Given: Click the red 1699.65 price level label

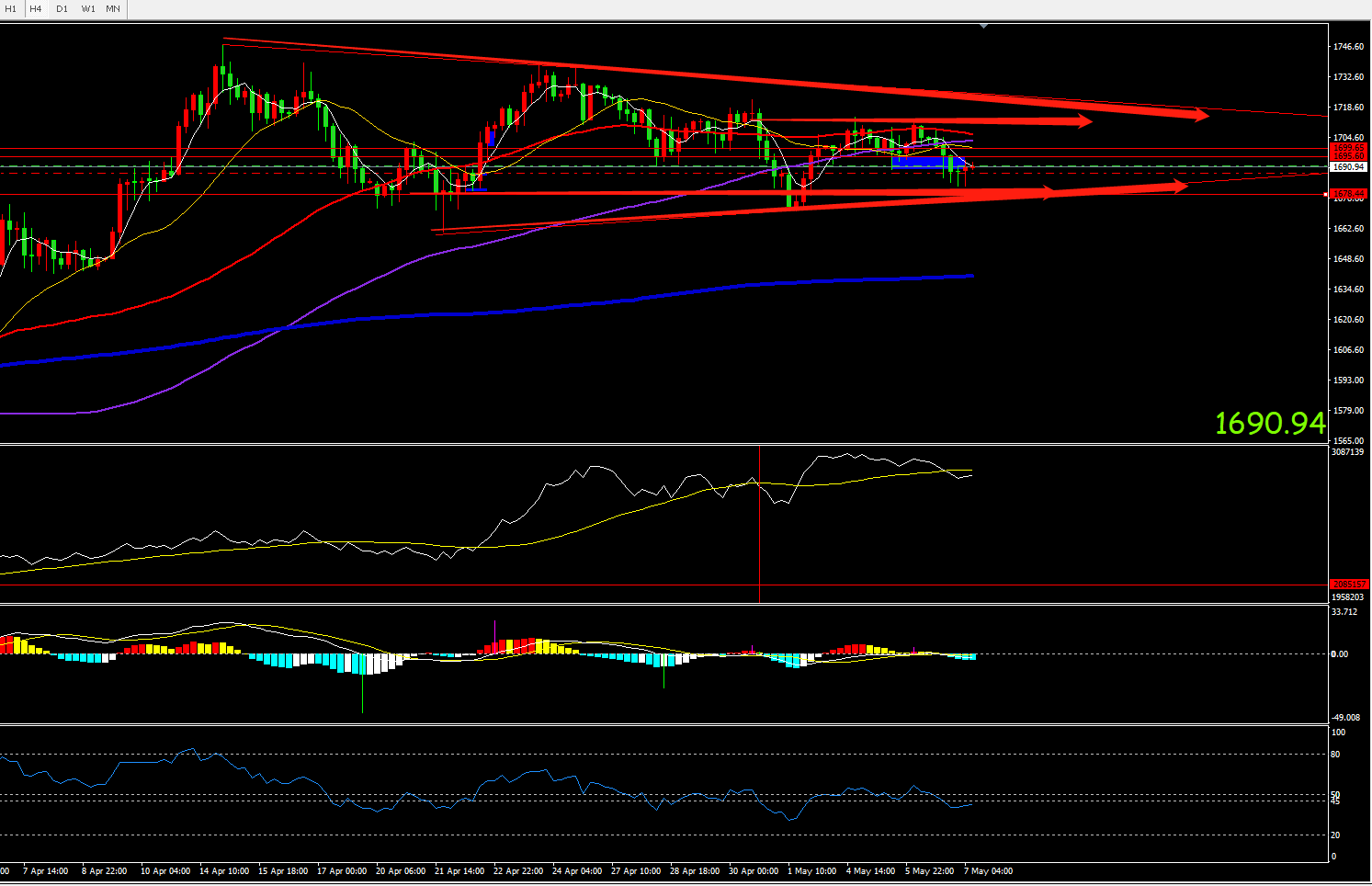Looking at the screenshot, I should (1348, 147).
